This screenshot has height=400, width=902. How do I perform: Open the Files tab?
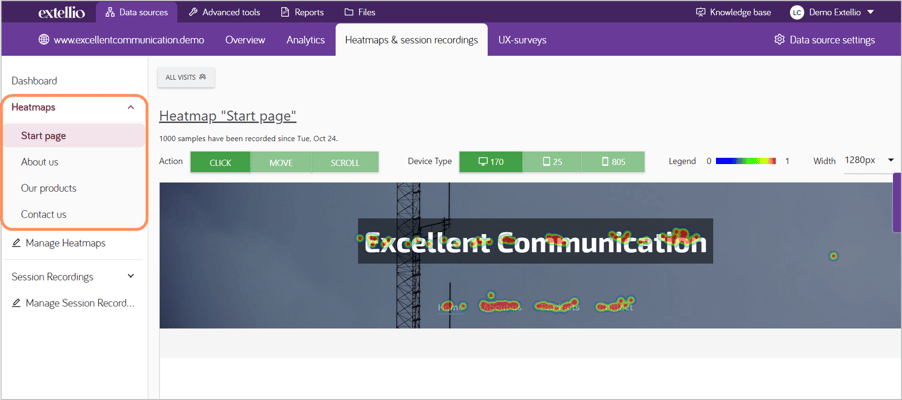360,12
